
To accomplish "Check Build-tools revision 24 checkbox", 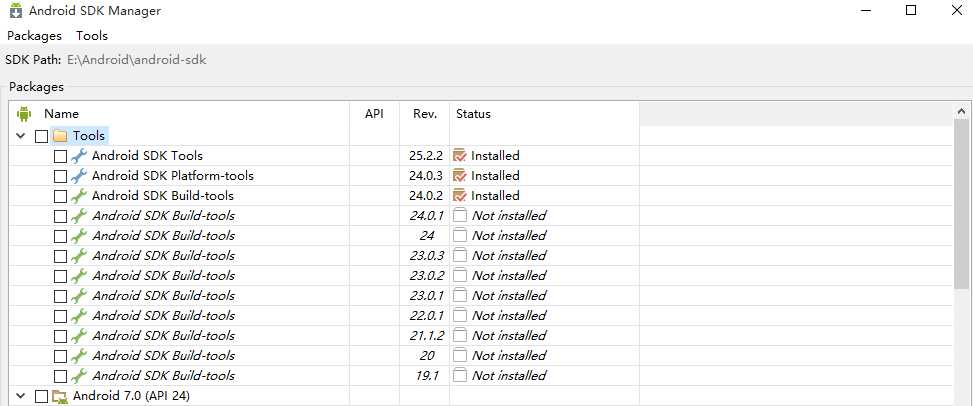I will (60, 236).
